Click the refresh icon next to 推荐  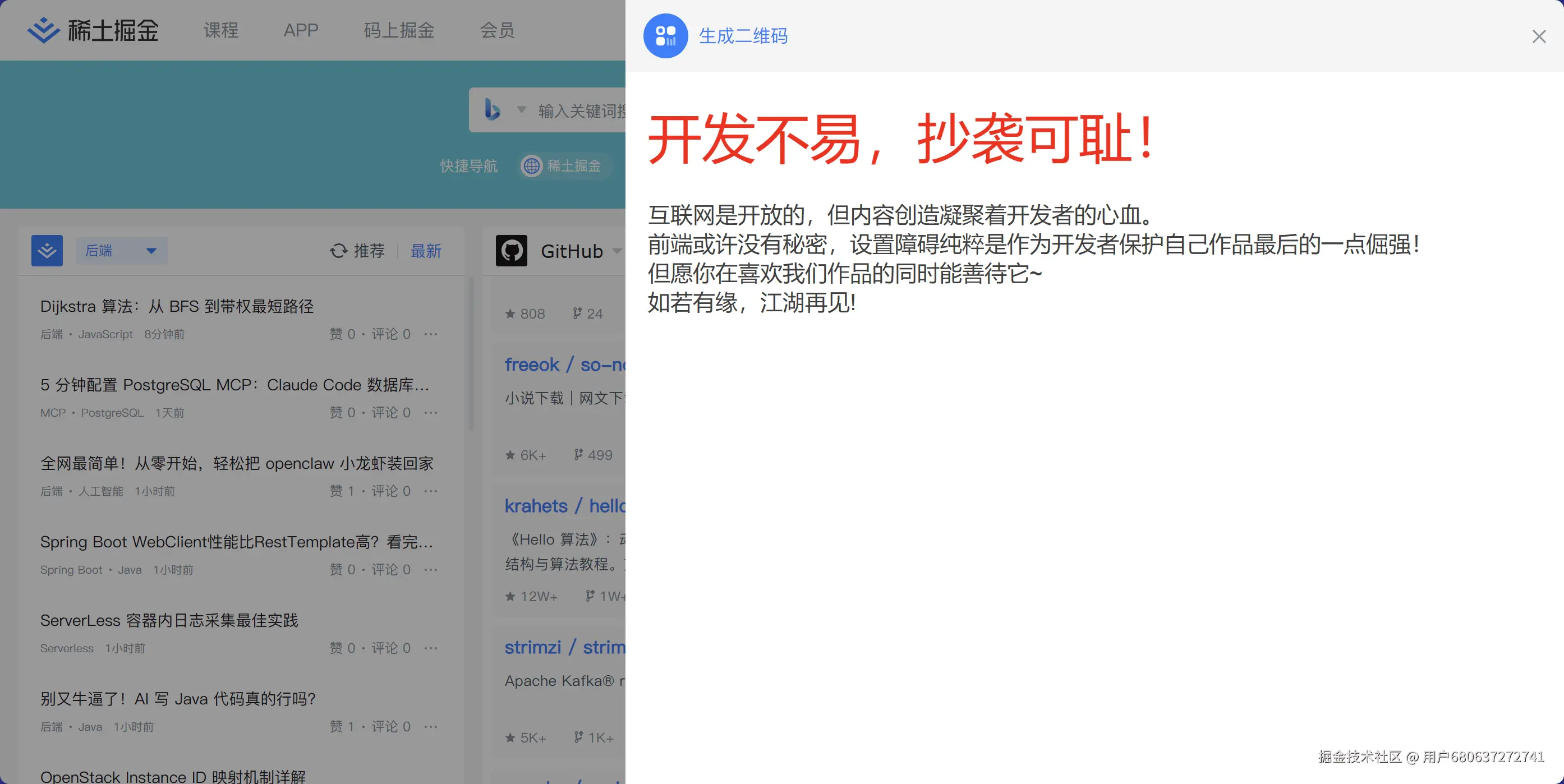point(338,251)
